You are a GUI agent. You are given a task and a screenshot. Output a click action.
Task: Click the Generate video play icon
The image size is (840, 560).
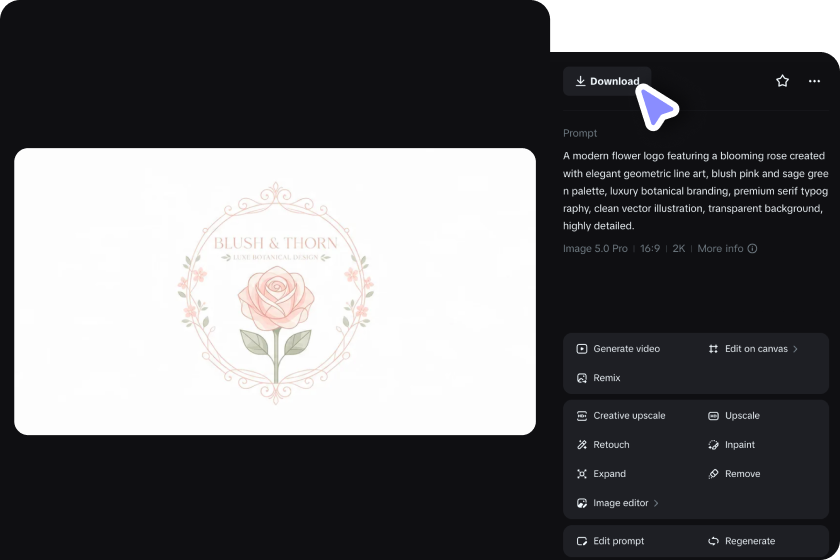point(582,349)
